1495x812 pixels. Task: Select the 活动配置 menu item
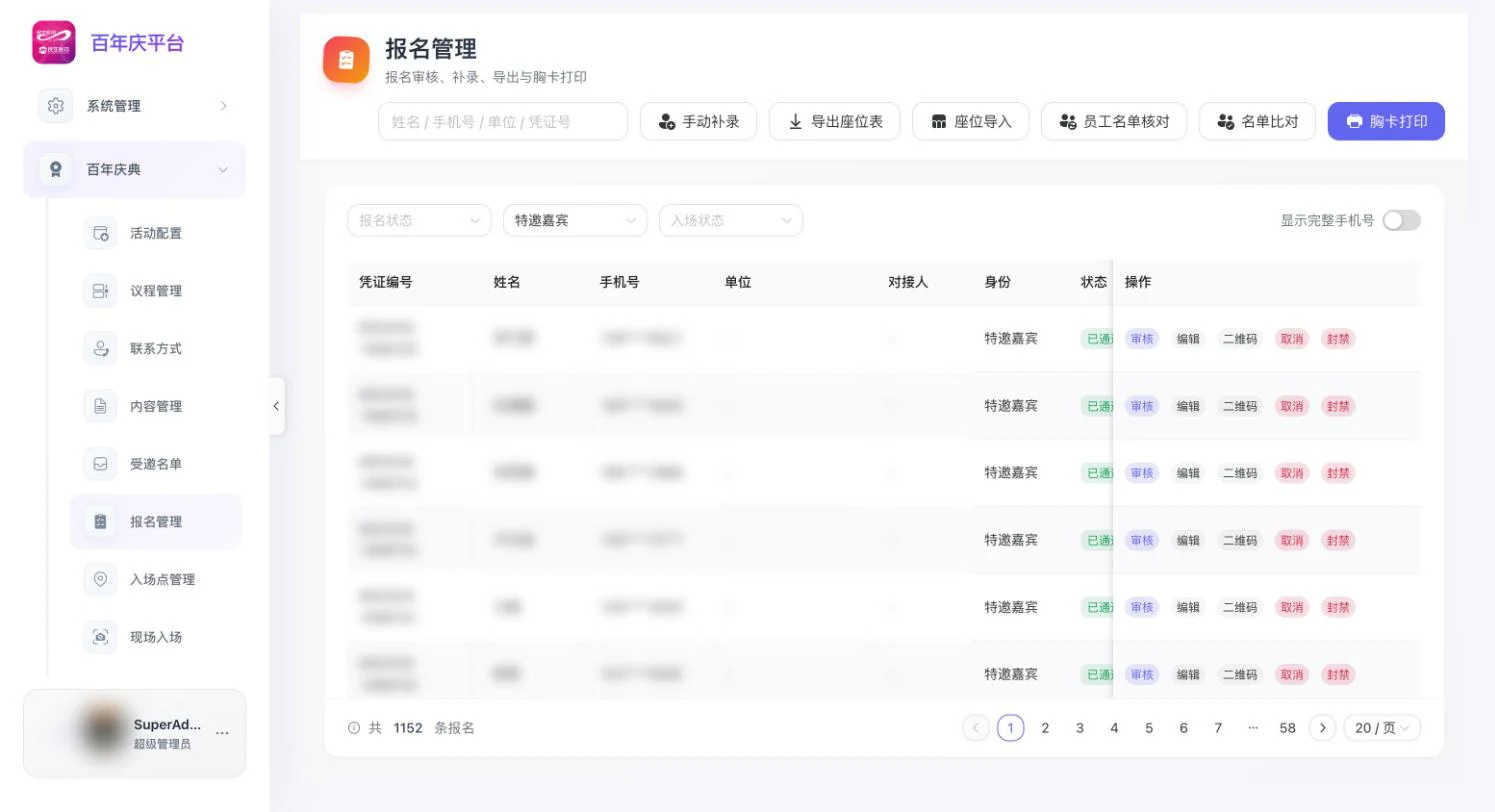pyautogui.click(x=156, y=234)
